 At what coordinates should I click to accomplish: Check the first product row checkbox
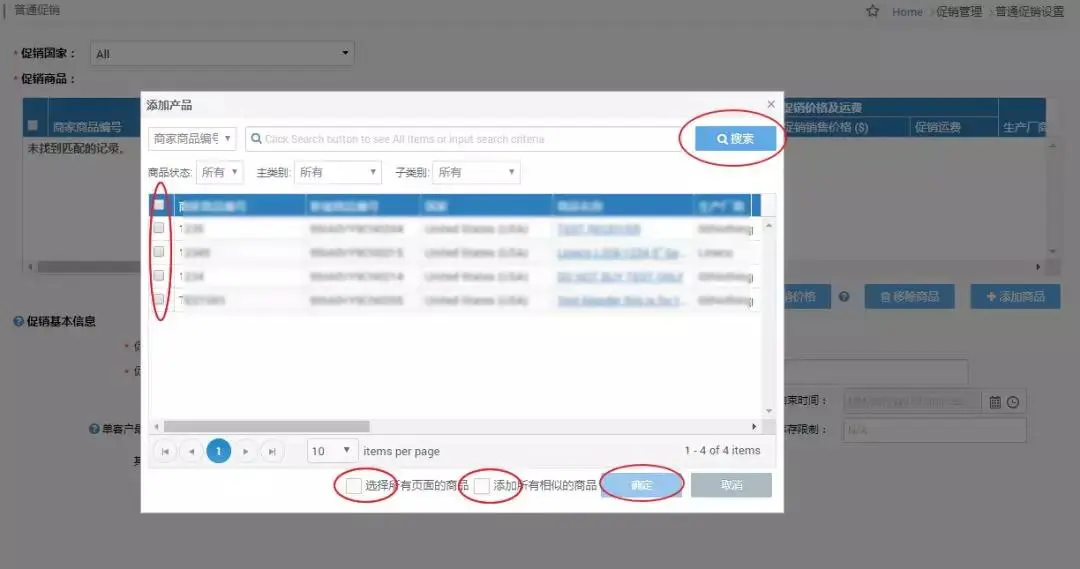(159, 228)
